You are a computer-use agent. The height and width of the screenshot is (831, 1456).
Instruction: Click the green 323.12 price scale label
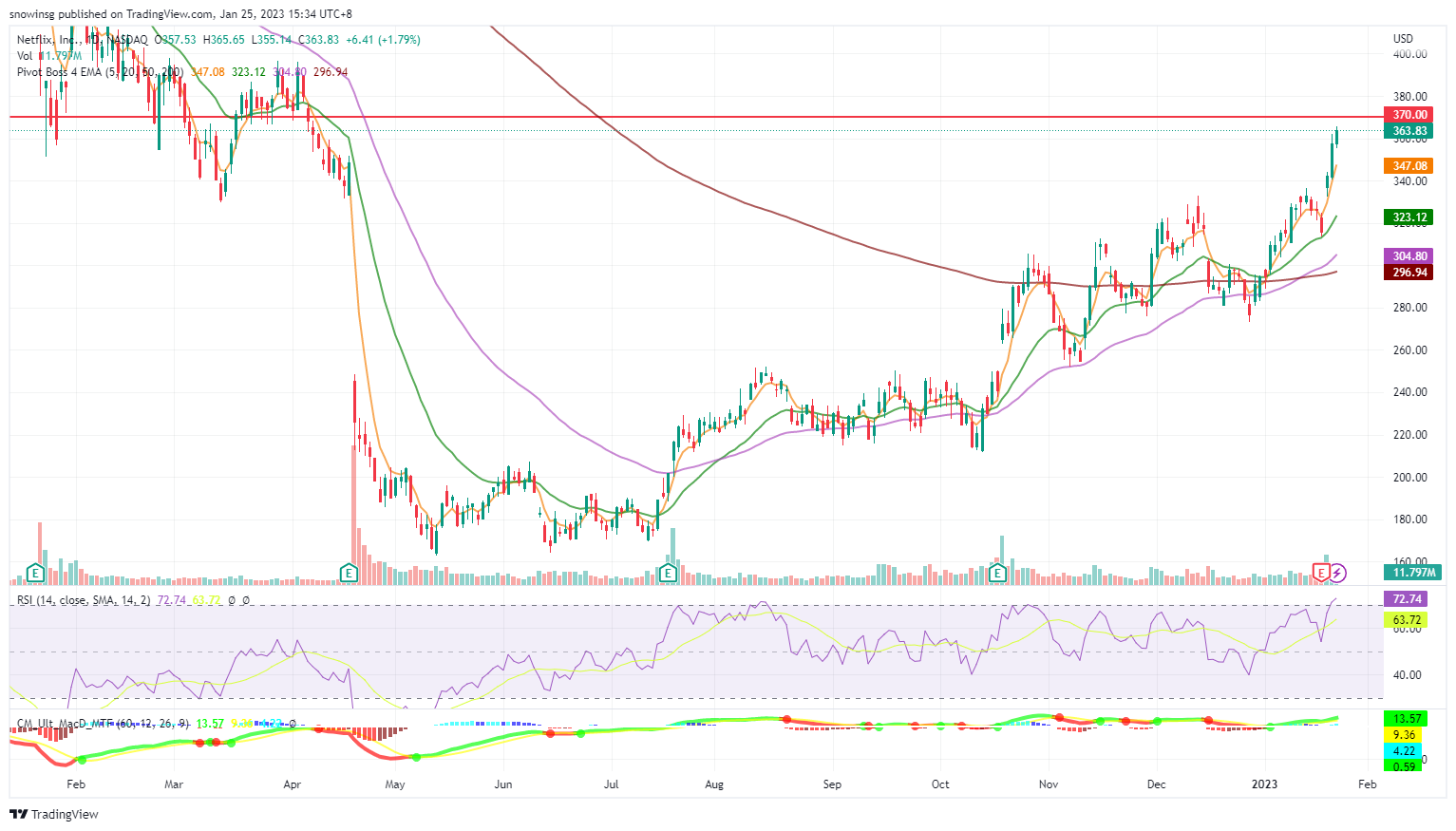[1409, 217]
